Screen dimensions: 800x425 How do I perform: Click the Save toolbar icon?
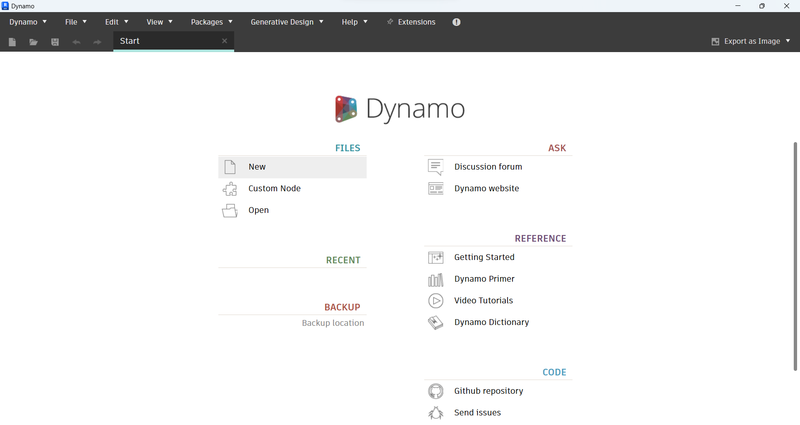click(x=55, y=42)
